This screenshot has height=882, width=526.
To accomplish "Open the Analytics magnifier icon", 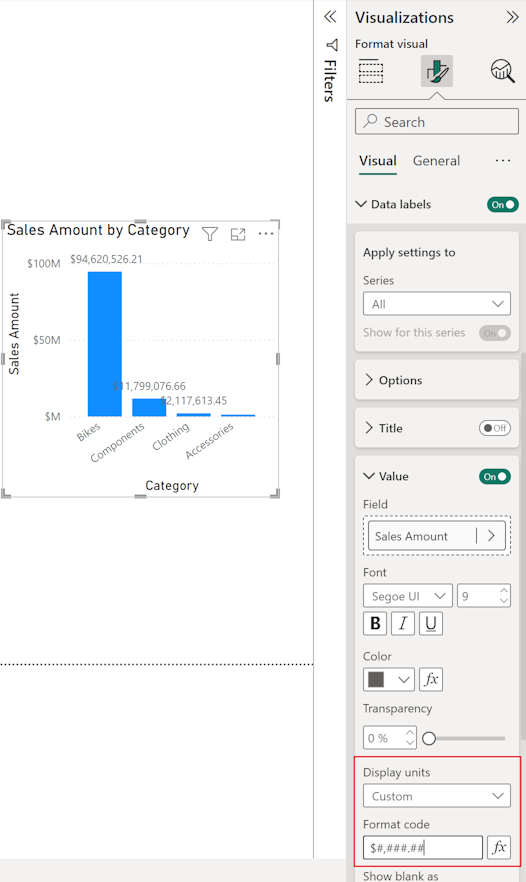I will pyautogui.click(x=502, y=71).
